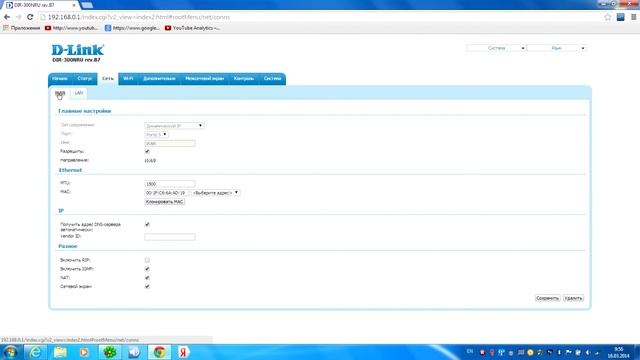Enable the RIP checkbox
Viewport: 640px width, 360px height.
tap(147, 260)
